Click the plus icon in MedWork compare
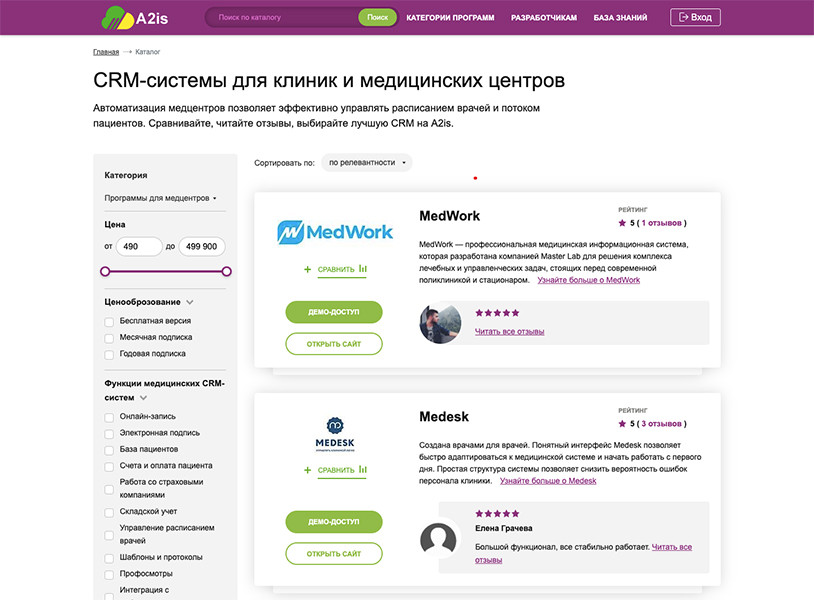The width and height of the screenshot is (814, 600). click(307, 269)
